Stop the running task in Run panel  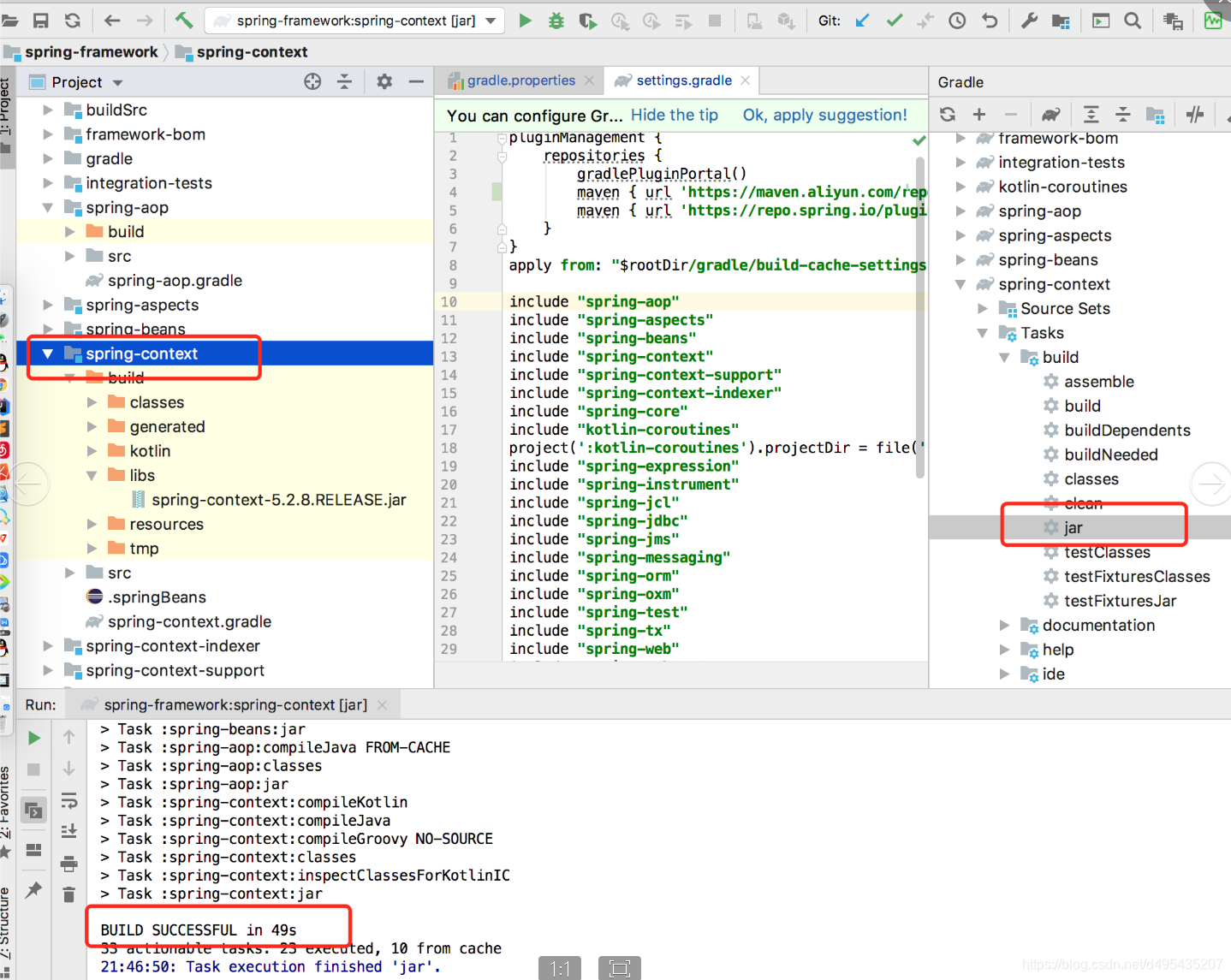click(x=34, y=769)
